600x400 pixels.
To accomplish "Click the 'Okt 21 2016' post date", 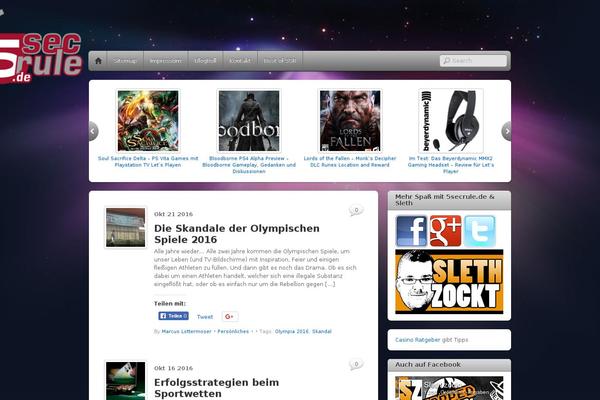I will tap(173, 214).
